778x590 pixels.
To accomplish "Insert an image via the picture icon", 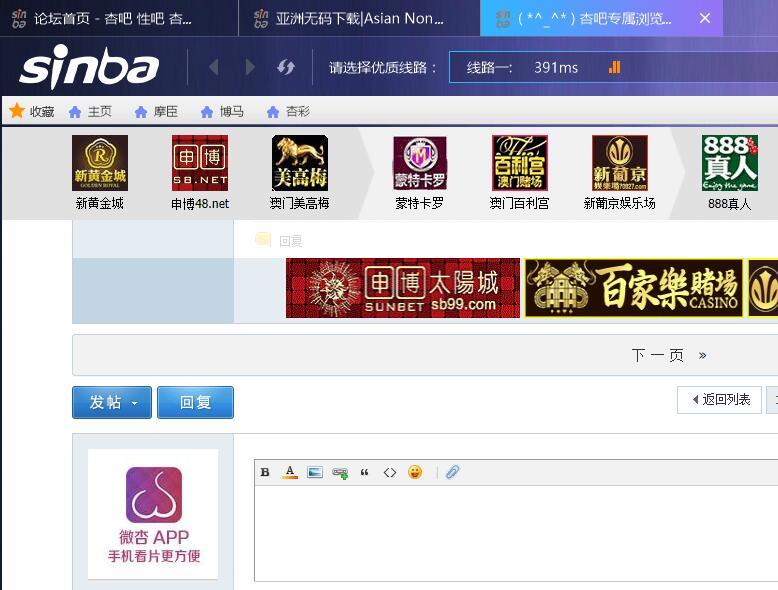I will point(315,472).
